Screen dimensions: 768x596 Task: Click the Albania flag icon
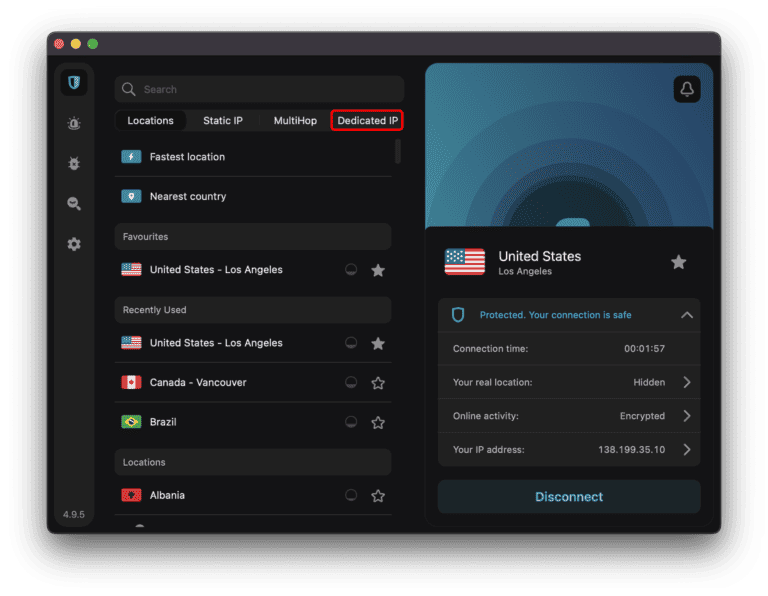pos(131,495)
